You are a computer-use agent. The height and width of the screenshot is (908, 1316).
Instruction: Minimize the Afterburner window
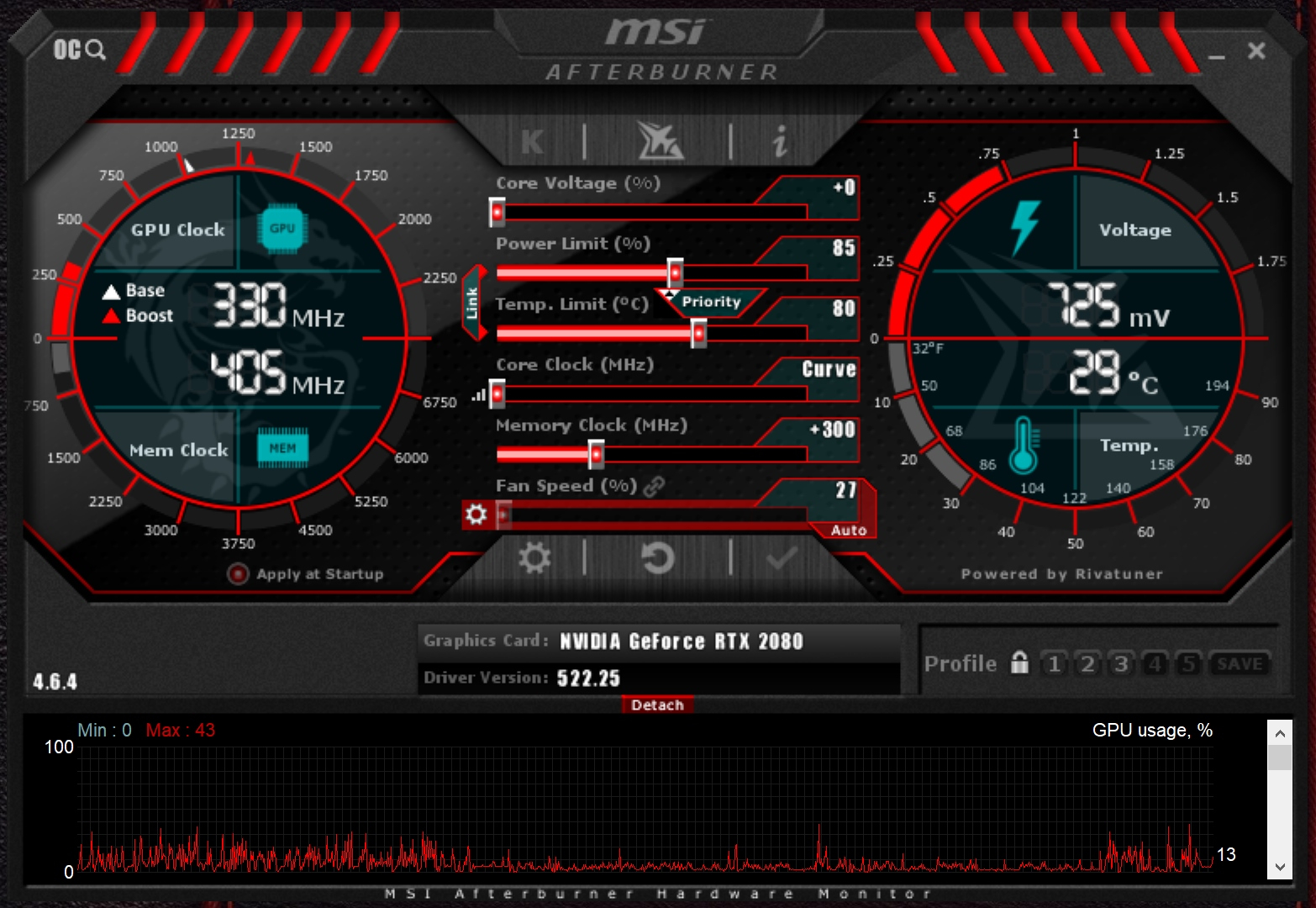point(1217,55)
